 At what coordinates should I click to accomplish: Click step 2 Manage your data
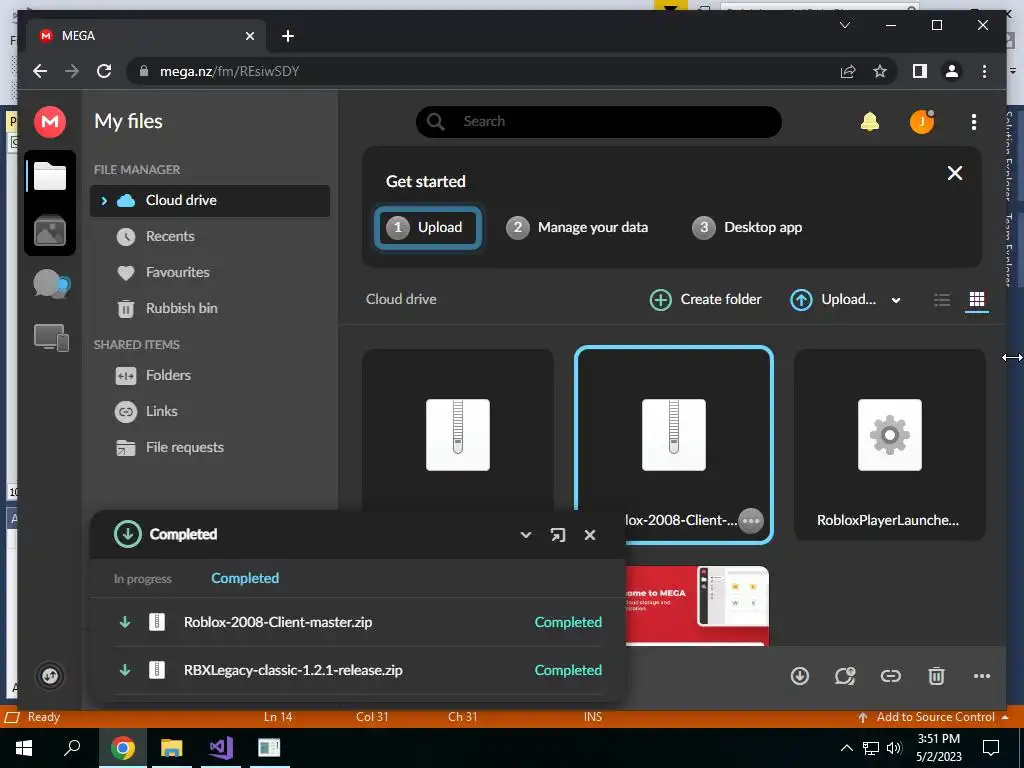pyautogui.click(x=577, y=227)
